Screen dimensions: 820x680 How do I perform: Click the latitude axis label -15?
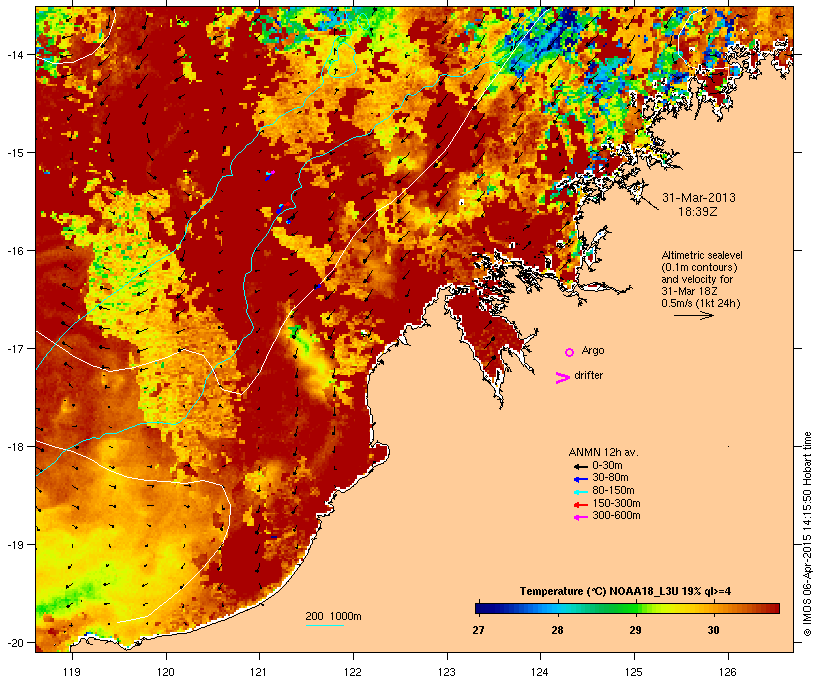click(15, 153)
